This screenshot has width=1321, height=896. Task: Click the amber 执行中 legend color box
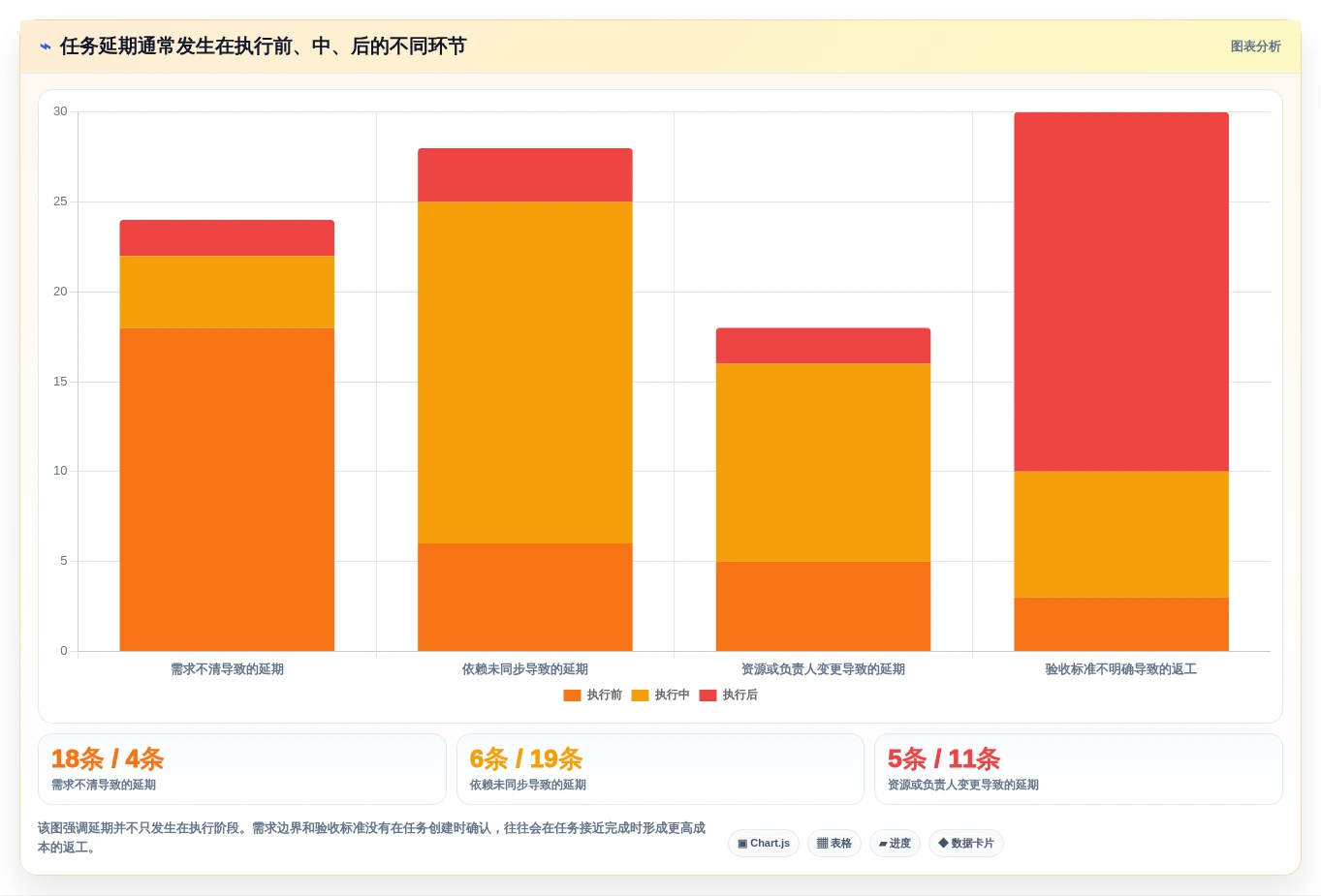[x=640, y=695]
